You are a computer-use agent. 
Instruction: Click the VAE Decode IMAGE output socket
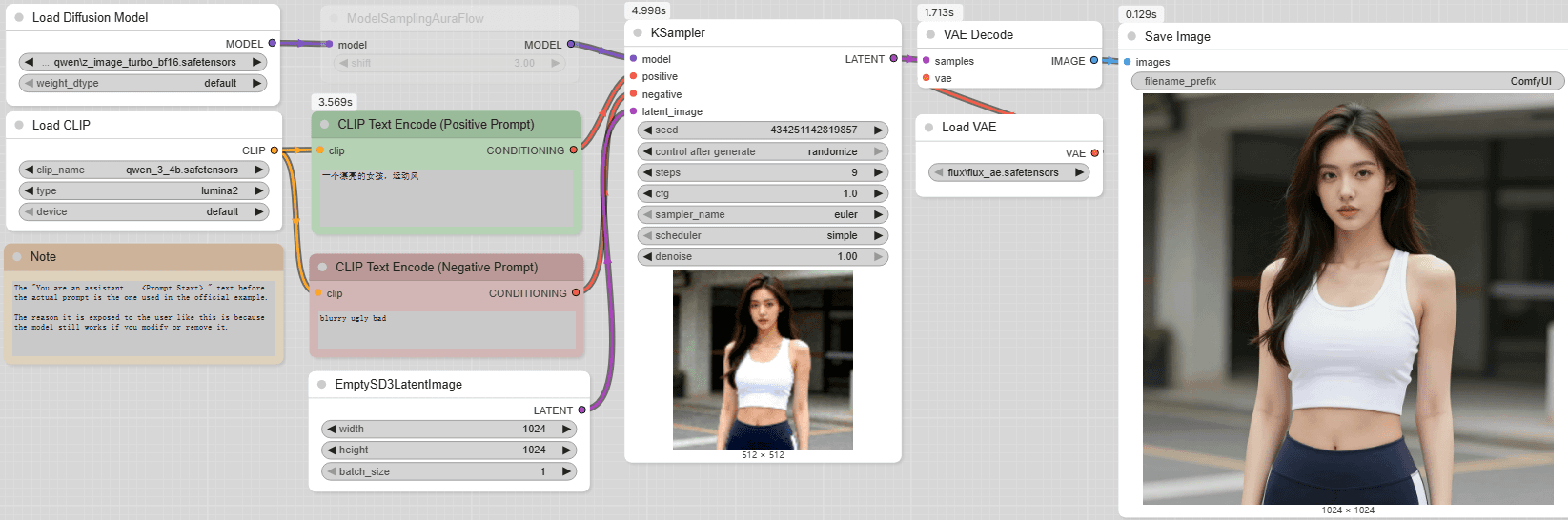tap(1094, 61)
